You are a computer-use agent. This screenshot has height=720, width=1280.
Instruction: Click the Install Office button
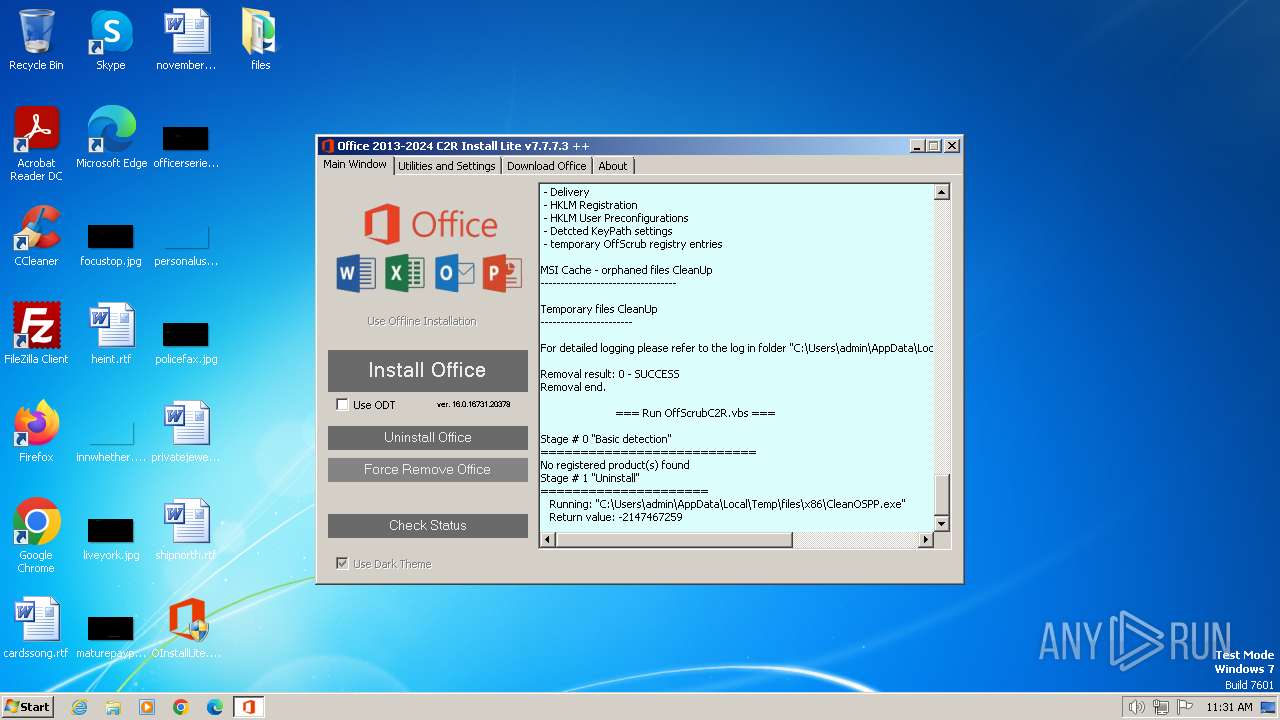point(428,370)
